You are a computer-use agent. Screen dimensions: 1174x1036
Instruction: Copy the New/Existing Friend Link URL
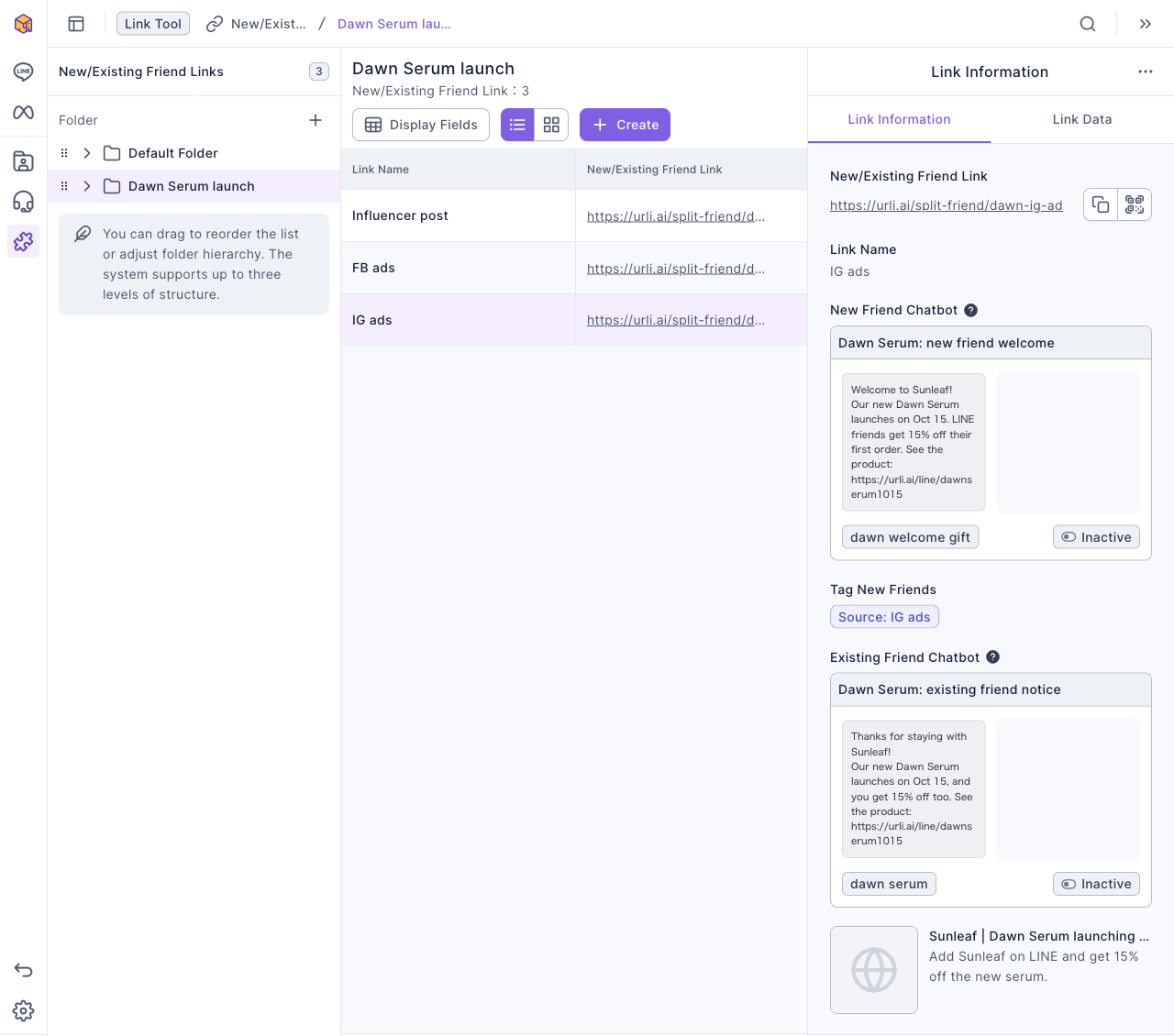[1101, 204]
